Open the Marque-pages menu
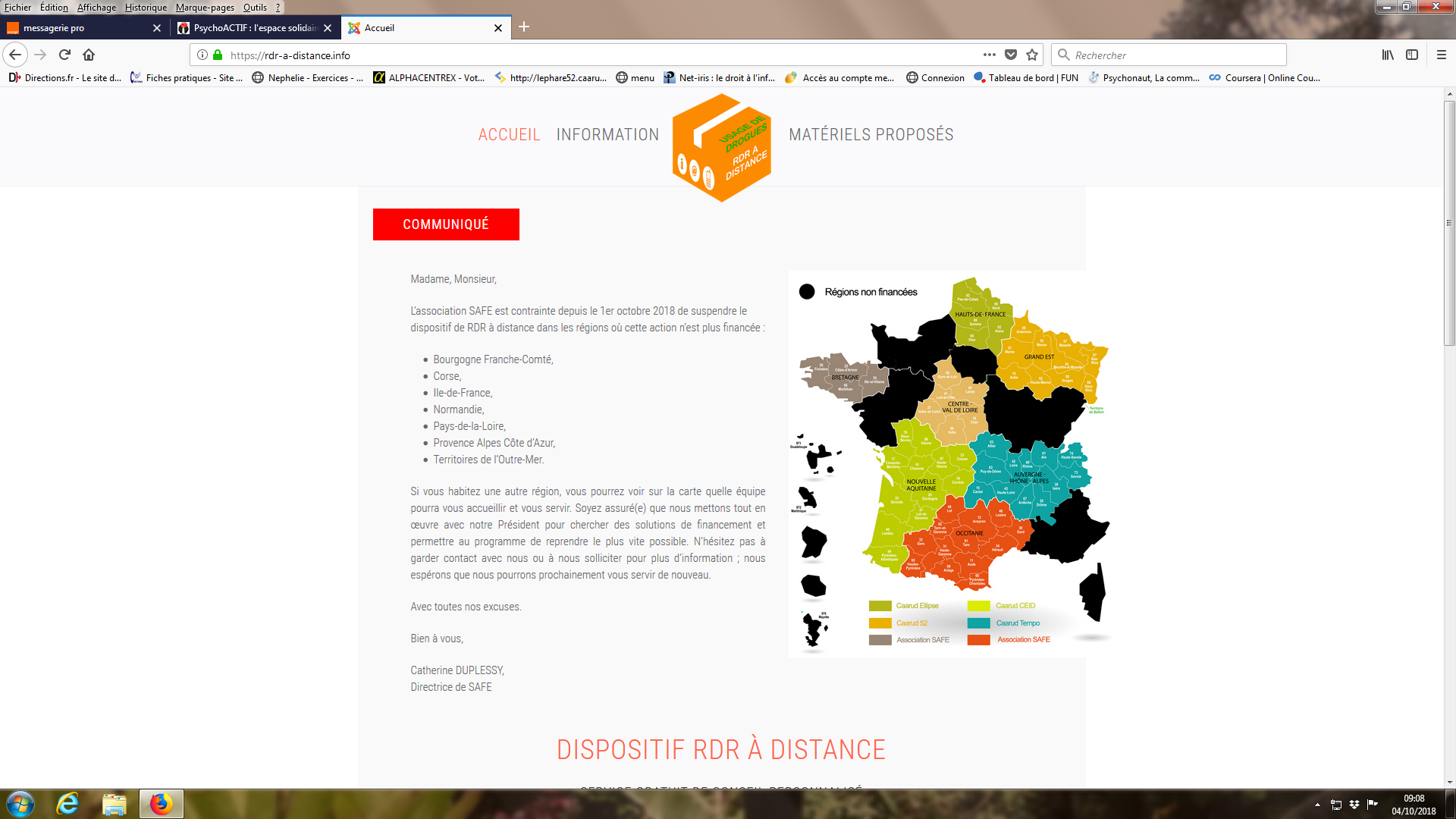Image resolution: width=1456 pixels, height=819 pixels. click(205, 8)
